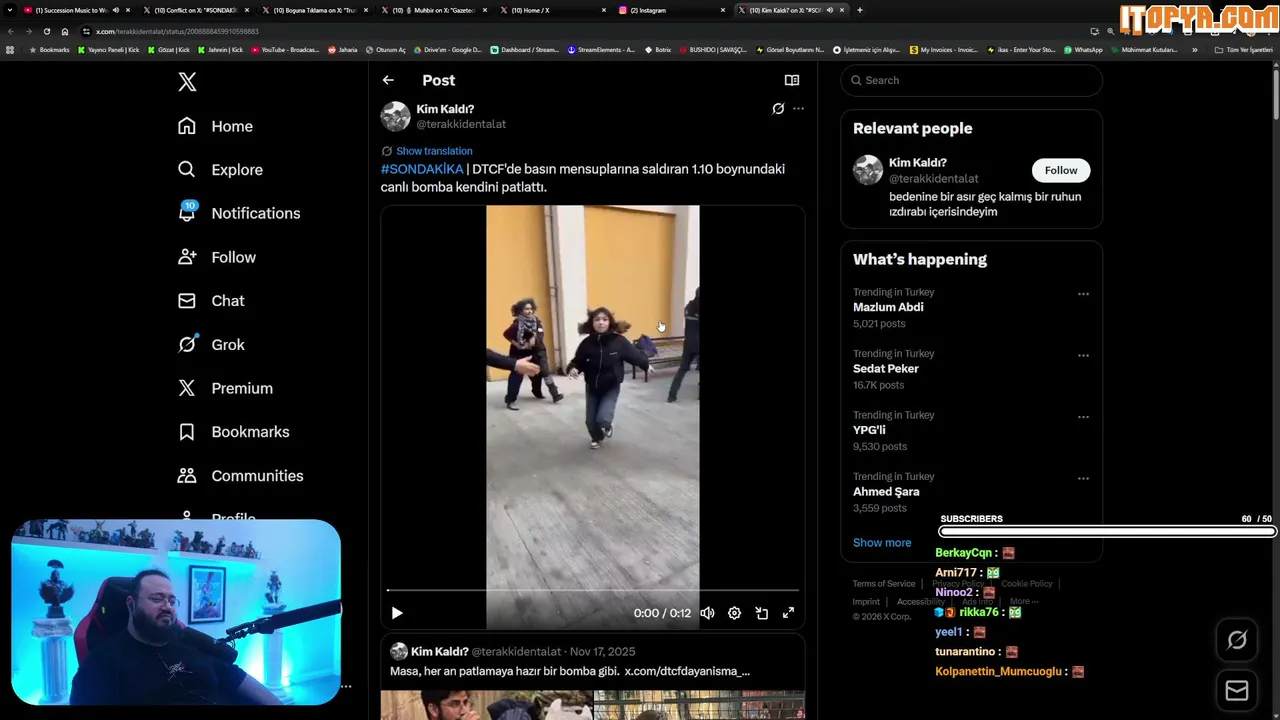Image resolution: width=1280 pixels, height=720 pixels.
Task: Open Bookmarks in the sidebar
Action: pos(233,432)
